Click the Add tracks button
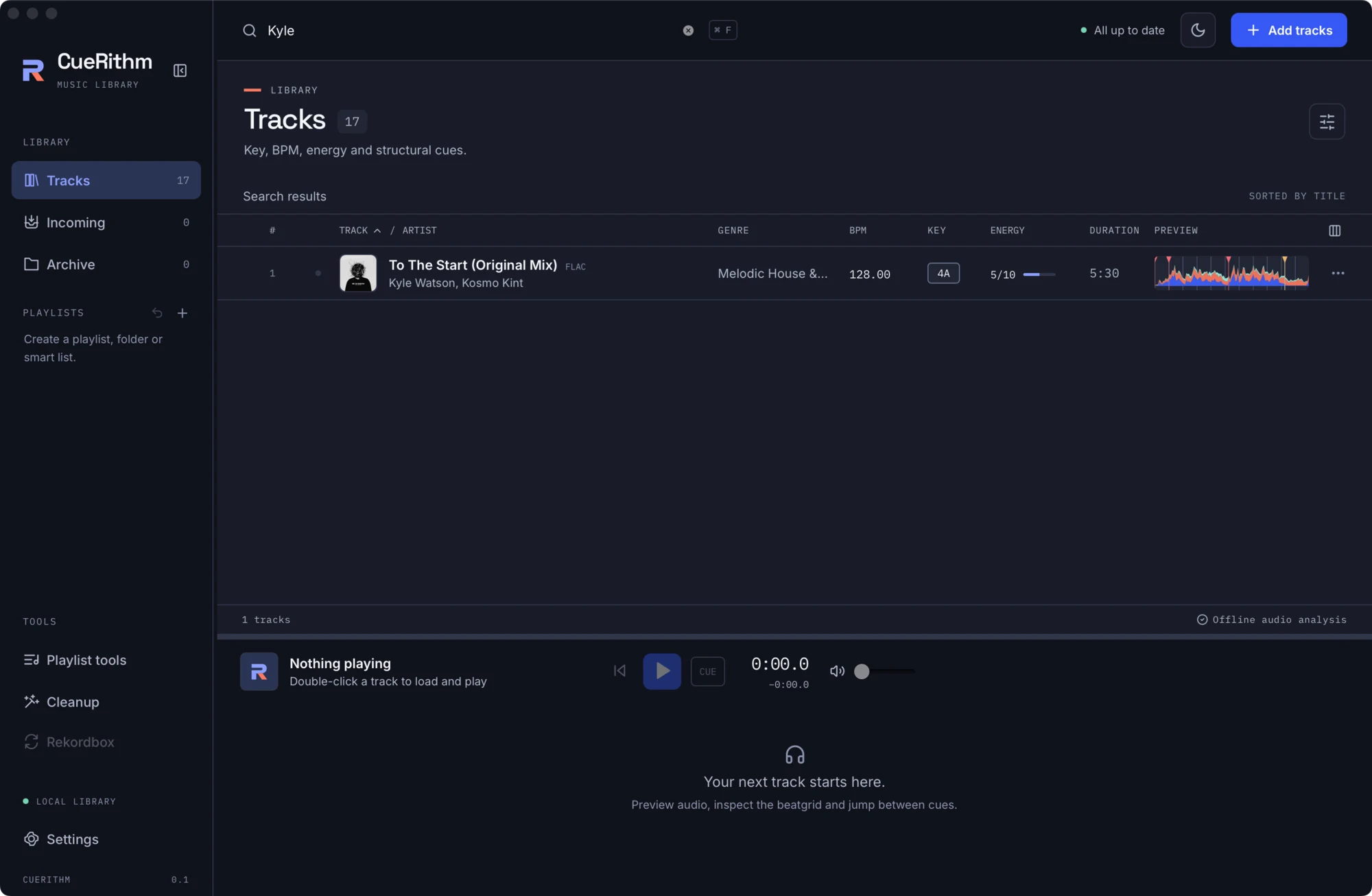This screenshot has height=896, width=1372. click(x=1288, y=30)
